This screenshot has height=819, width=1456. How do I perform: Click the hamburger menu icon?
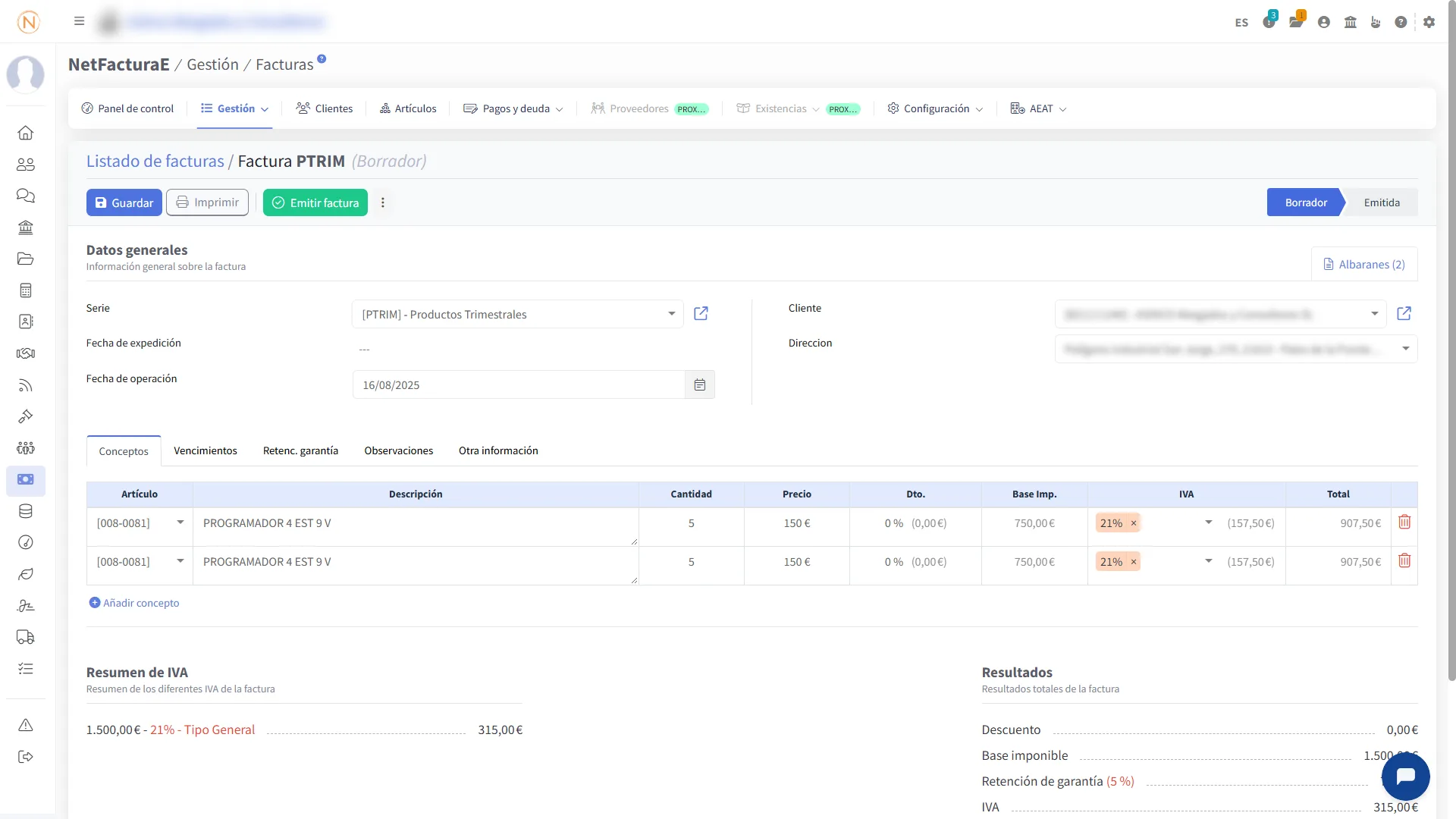[79, 21]
